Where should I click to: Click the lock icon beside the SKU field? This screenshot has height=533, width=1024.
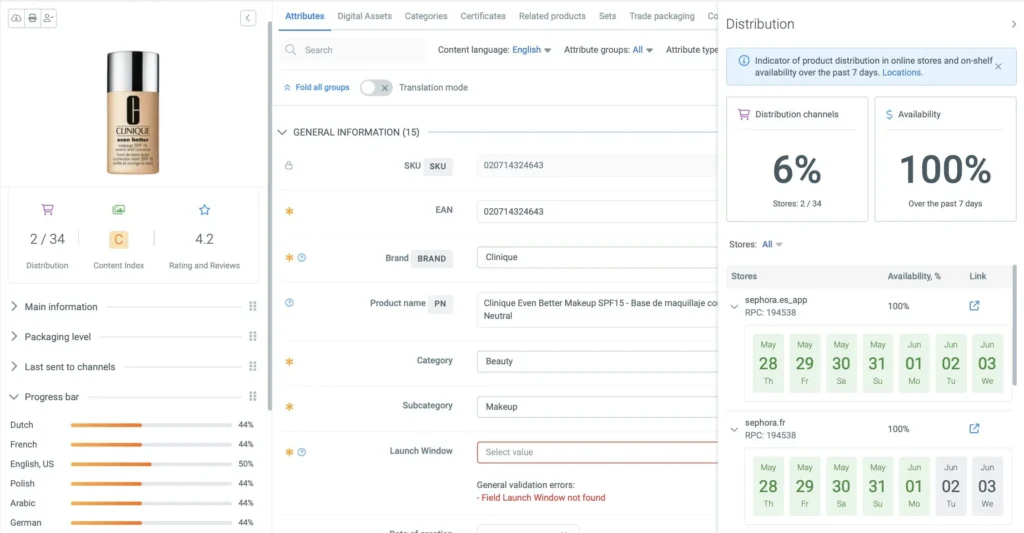click(x=289, y=165)
